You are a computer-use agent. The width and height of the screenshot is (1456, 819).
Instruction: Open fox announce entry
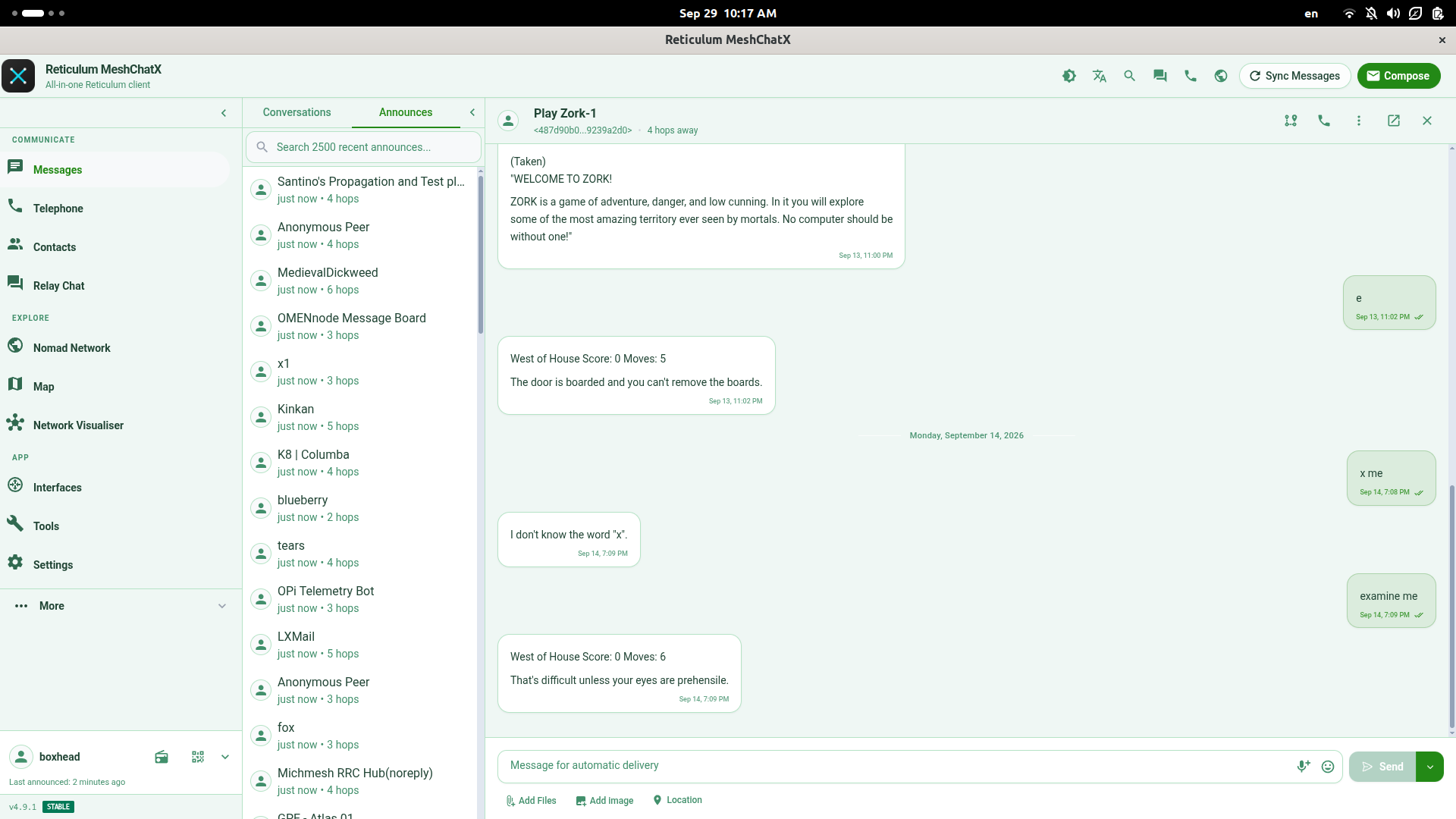pyautogui.click(x=361, y=736)
